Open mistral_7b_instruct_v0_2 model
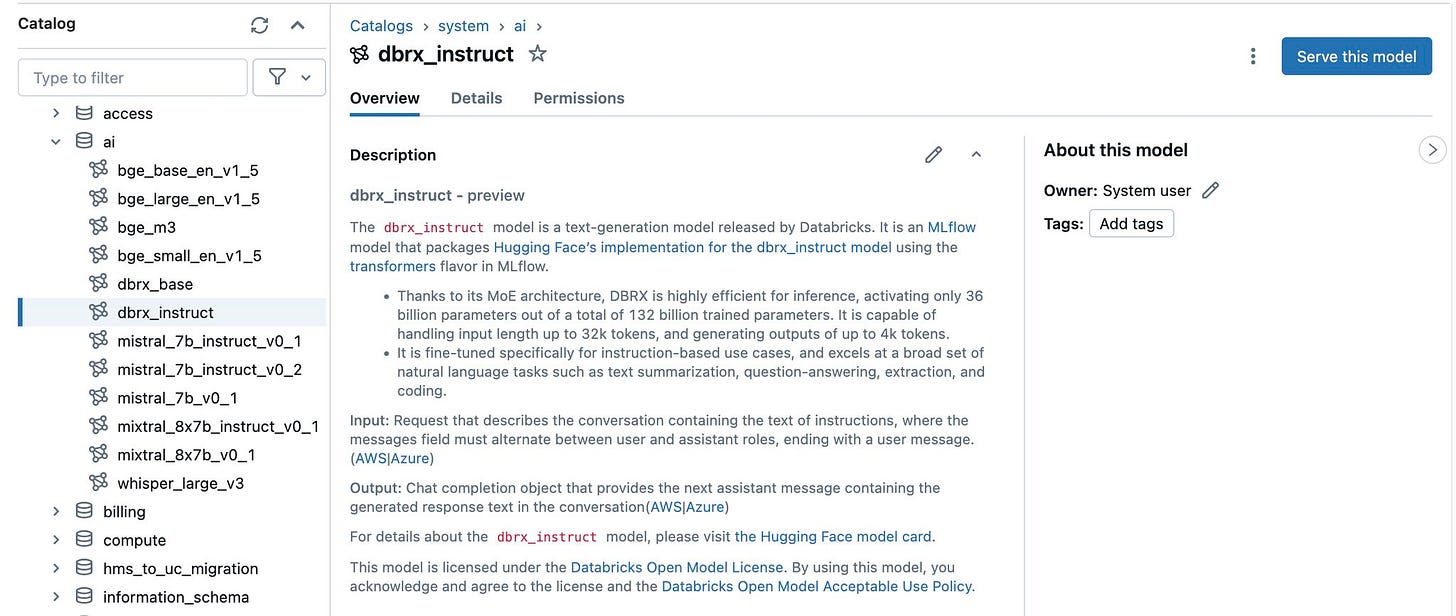The width and height of the screenshot is (1456, 616). [x=209, y=369]
